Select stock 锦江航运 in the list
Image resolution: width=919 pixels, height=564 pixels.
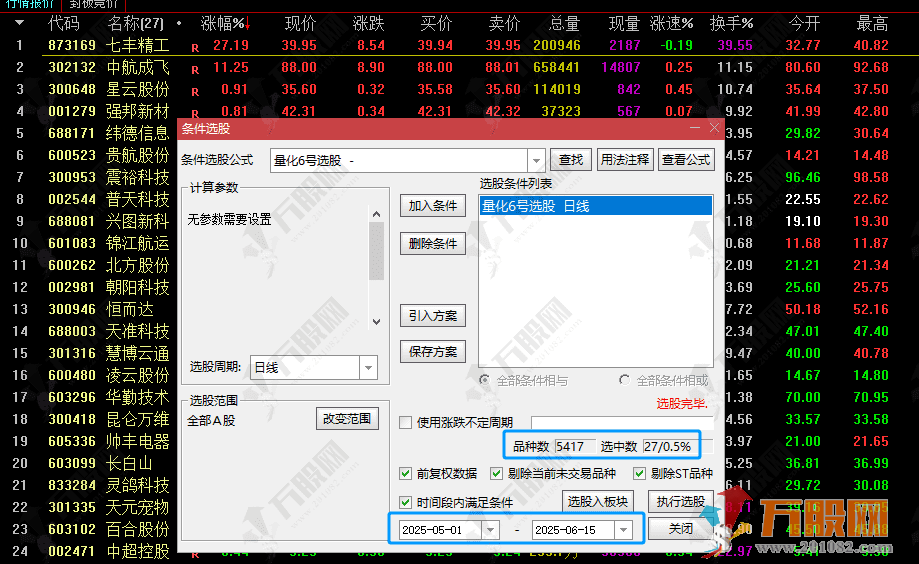pos(138,243)
